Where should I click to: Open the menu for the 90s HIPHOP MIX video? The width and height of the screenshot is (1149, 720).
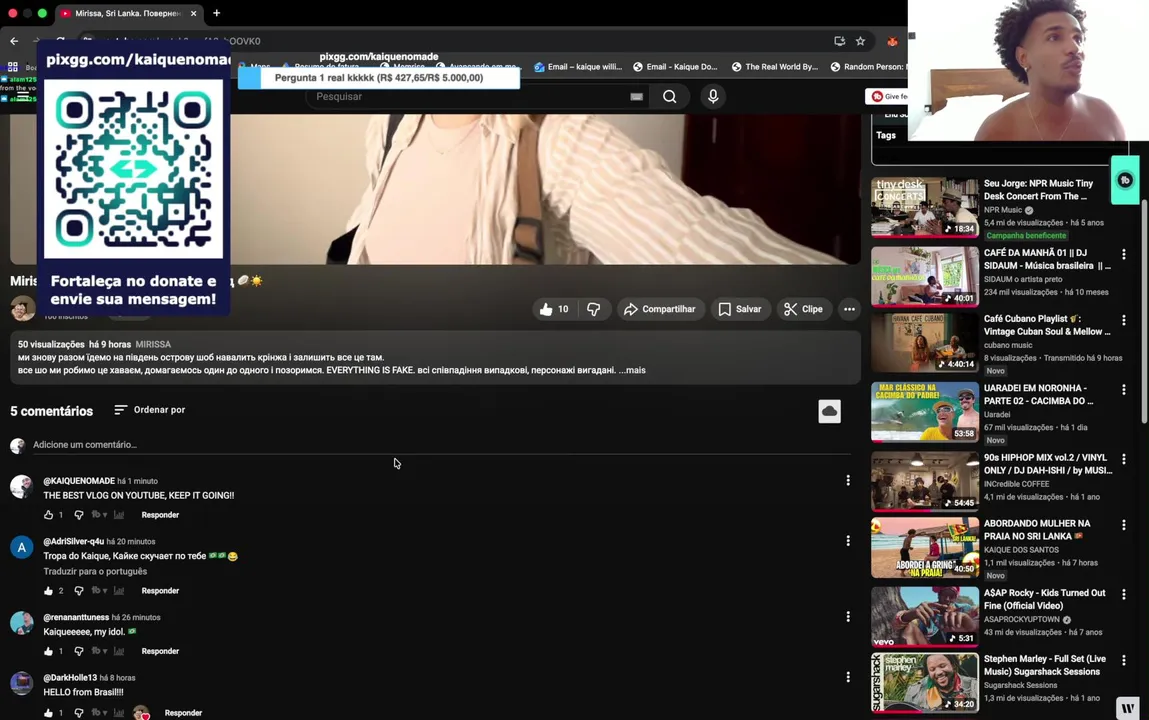1123,459
